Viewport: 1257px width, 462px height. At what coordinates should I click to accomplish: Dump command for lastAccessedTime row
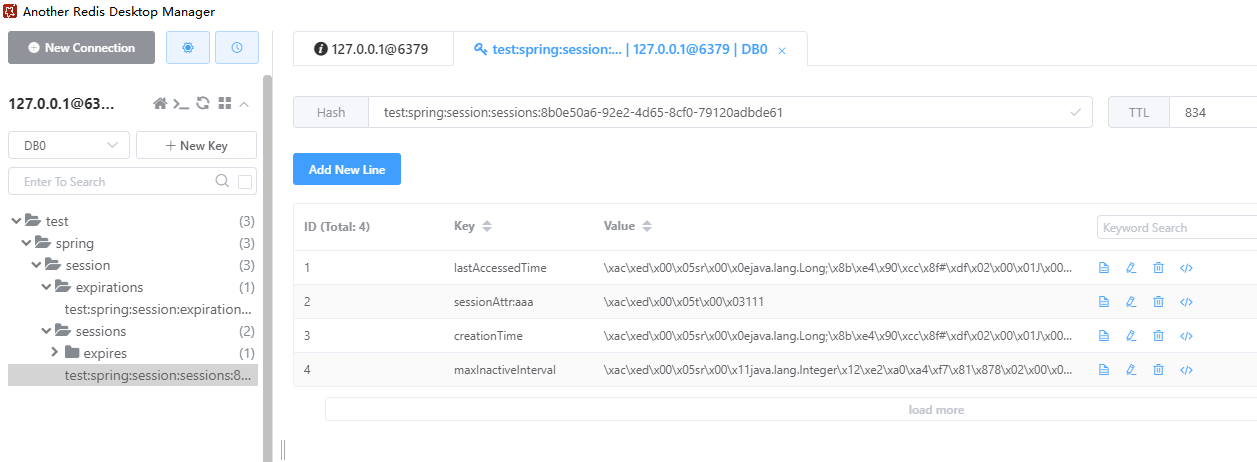(1186, 268)
